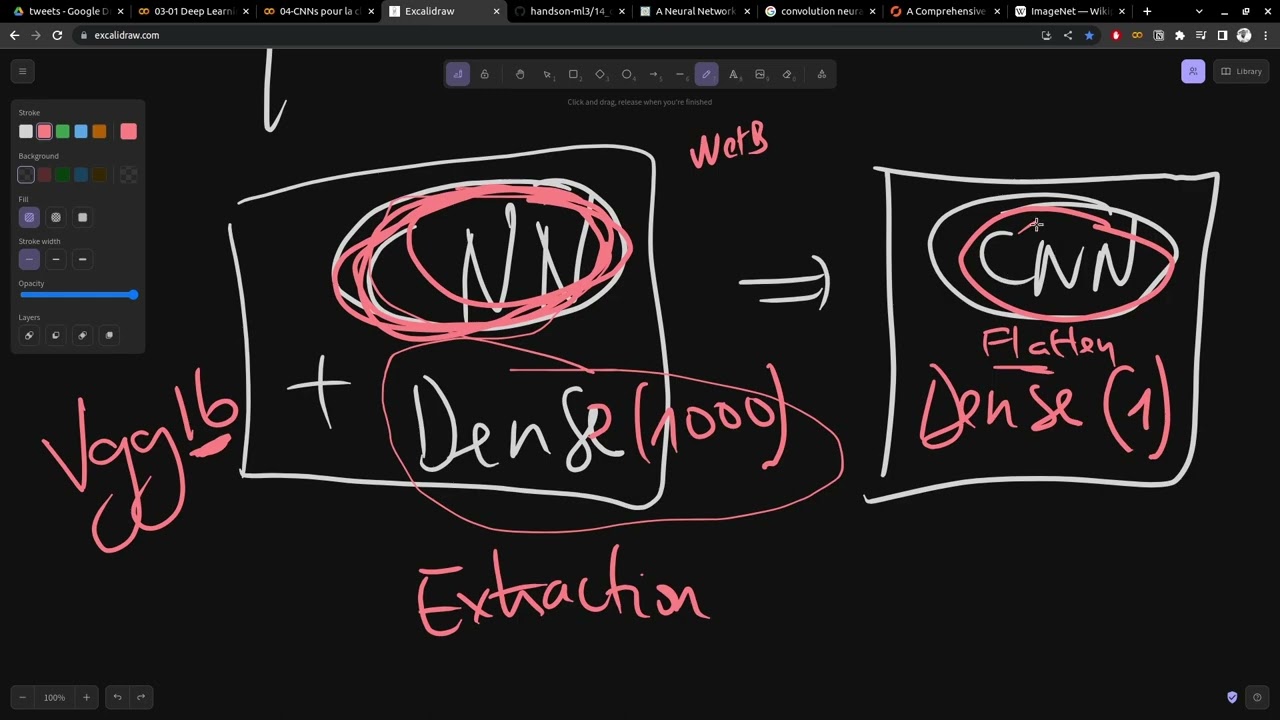
Task: Redo canvas action
Action: 141,697
